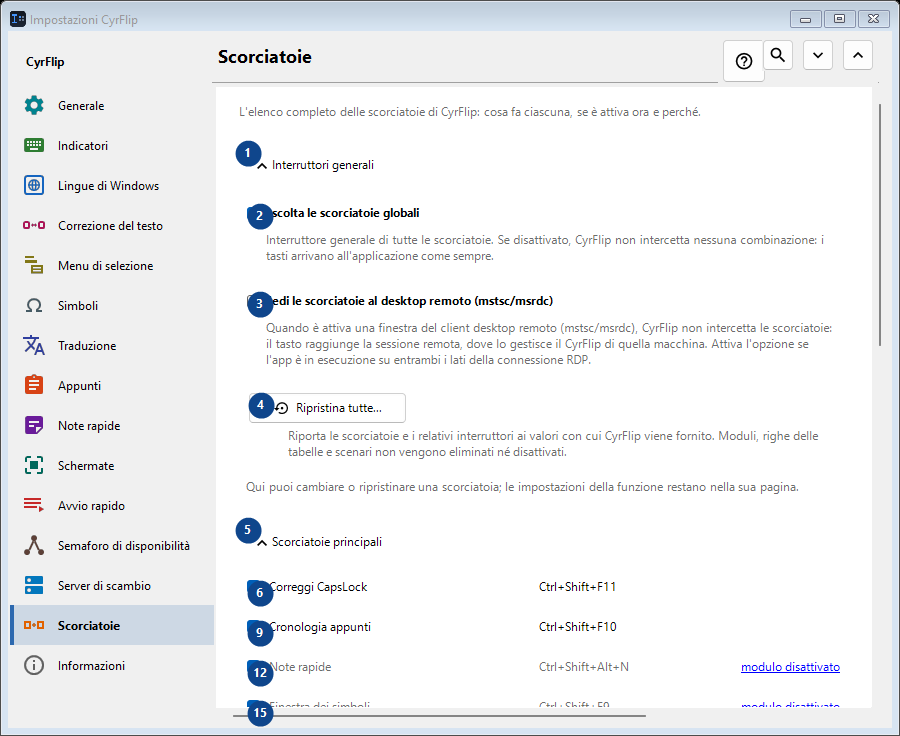Open the Avvio rapido icon
The width and height of the screenshot is (900, 736).
[x=34, y=505]
